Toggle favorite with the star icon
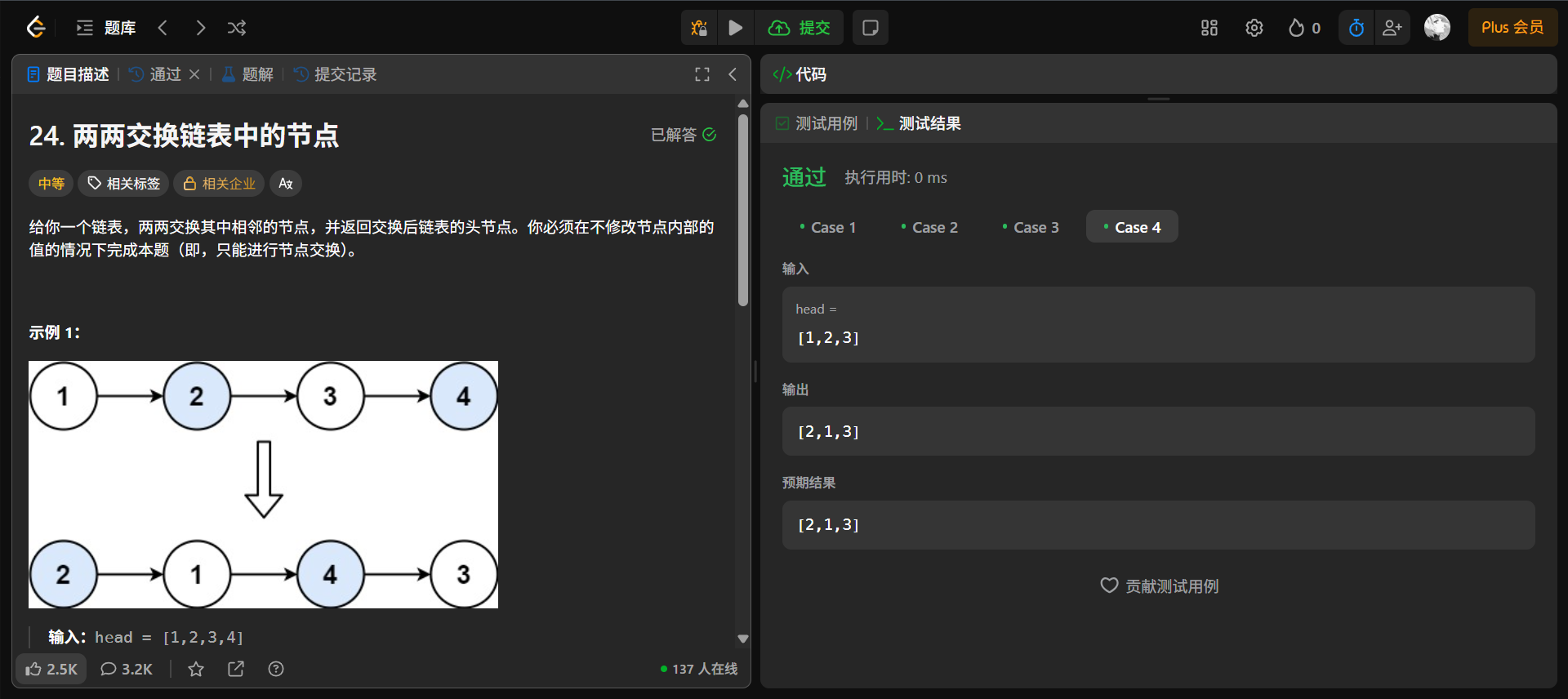 (x=196, y=669)
